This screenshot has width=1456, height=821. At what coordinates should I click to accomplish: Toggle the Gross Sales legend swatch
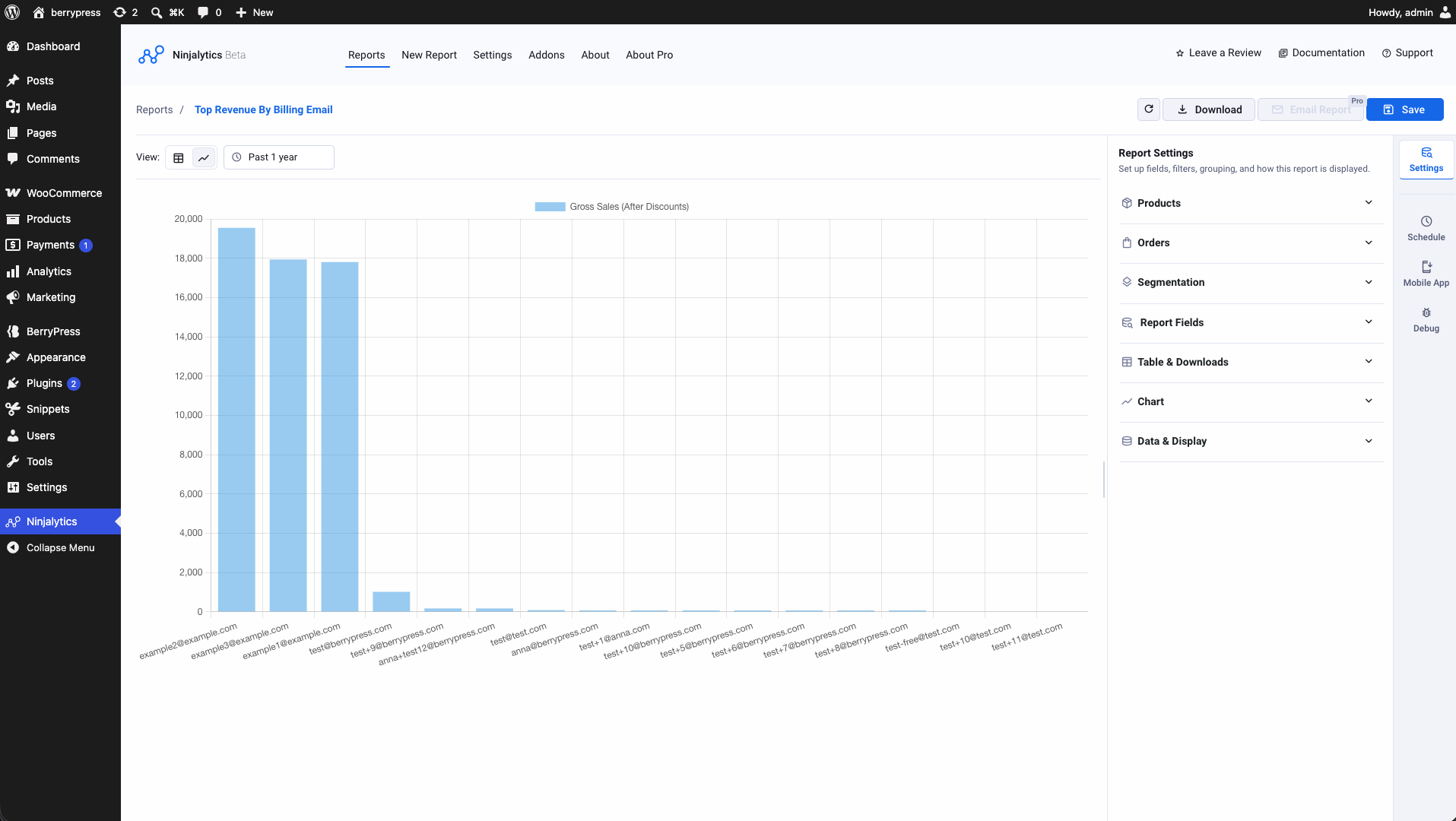click(550, 207)
